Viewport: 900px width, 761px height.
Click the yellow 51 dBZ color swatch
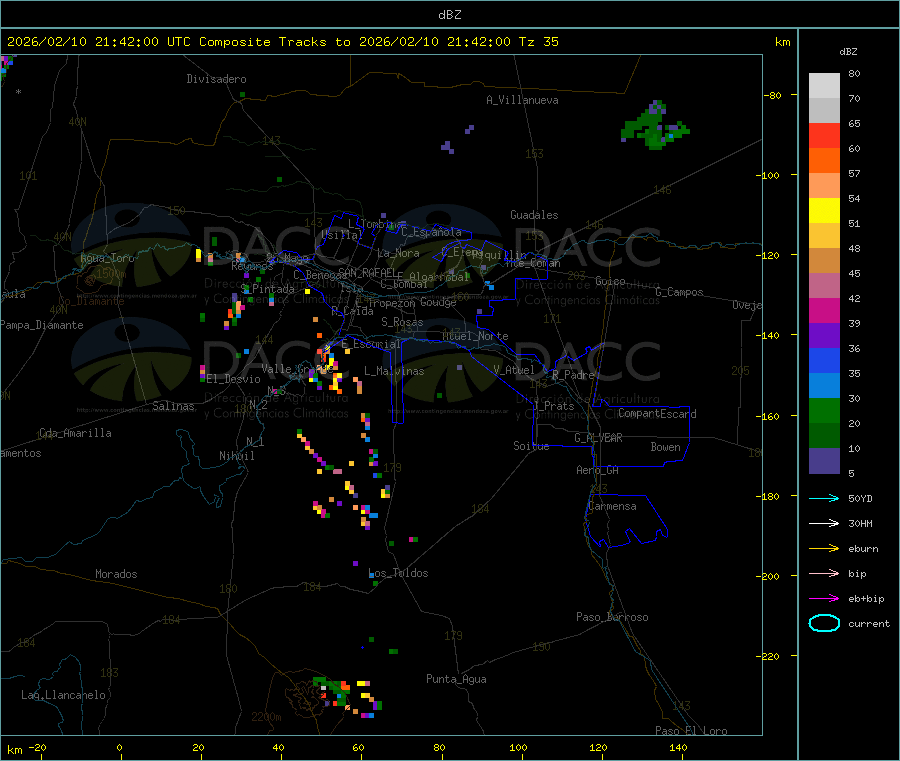tap(824, 210)
